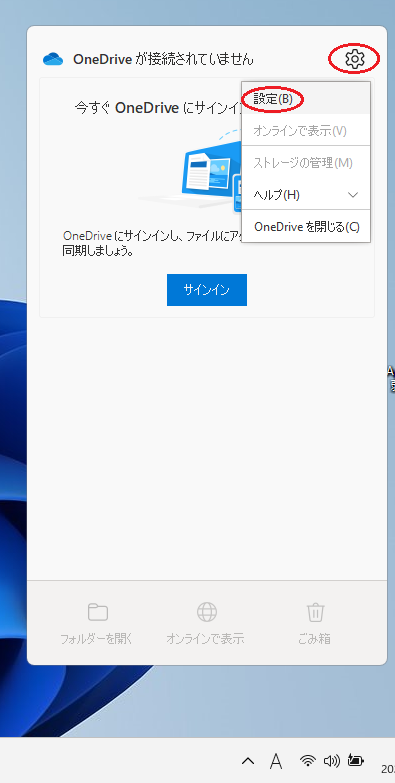
Task: Click the 今すぐ OneDrive にサインイン heading
Action: [x=158, y=108]
